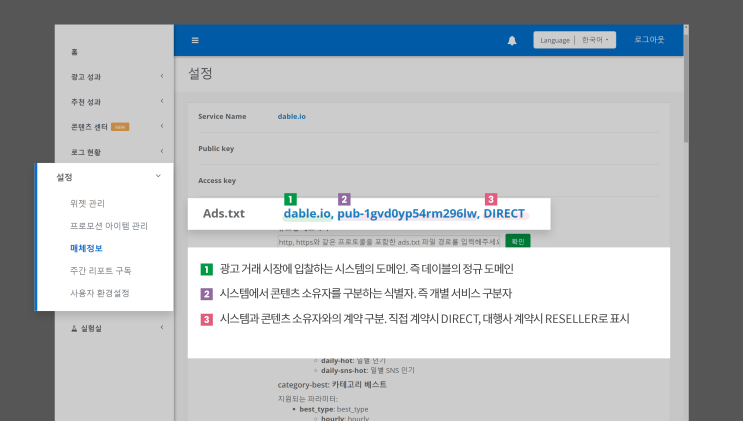Expand 로그 현황 sidebar menu
The height and width of the screenshot is (421, 743).
117,152
